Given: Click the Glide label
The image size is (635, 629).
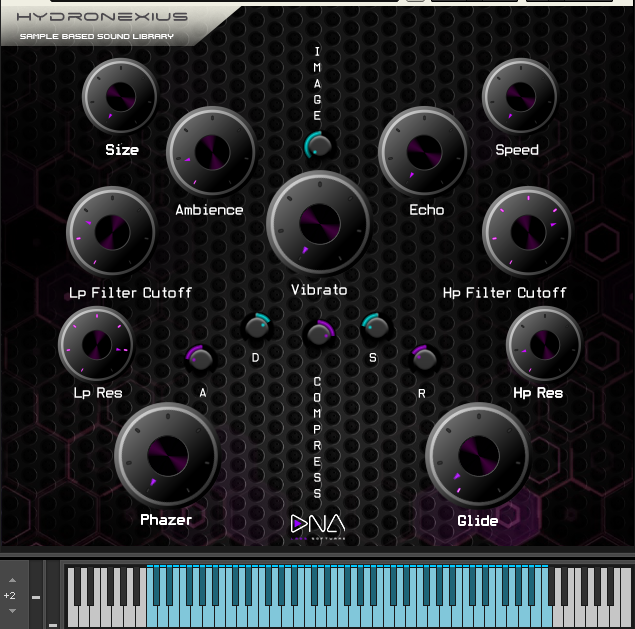Looking at the screenshot, I should pos(477,521).
